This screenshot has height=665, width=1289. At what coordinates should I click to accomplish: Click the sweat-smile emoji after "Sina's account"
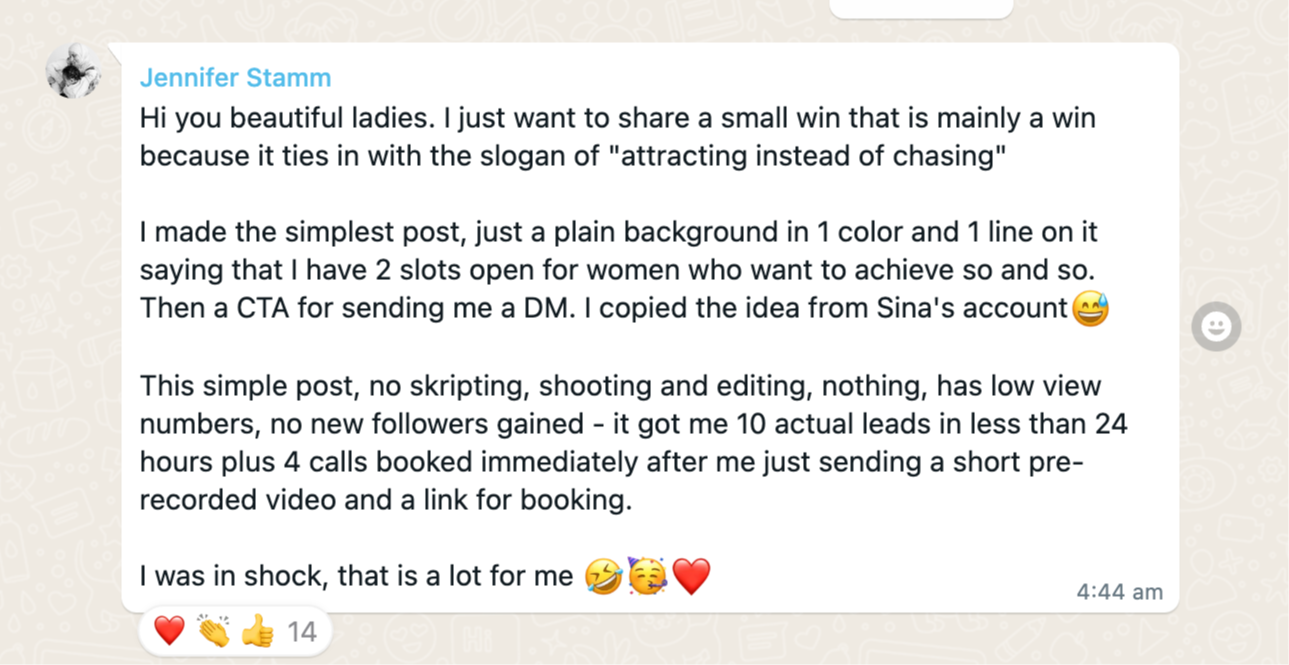coord(1090,309)
